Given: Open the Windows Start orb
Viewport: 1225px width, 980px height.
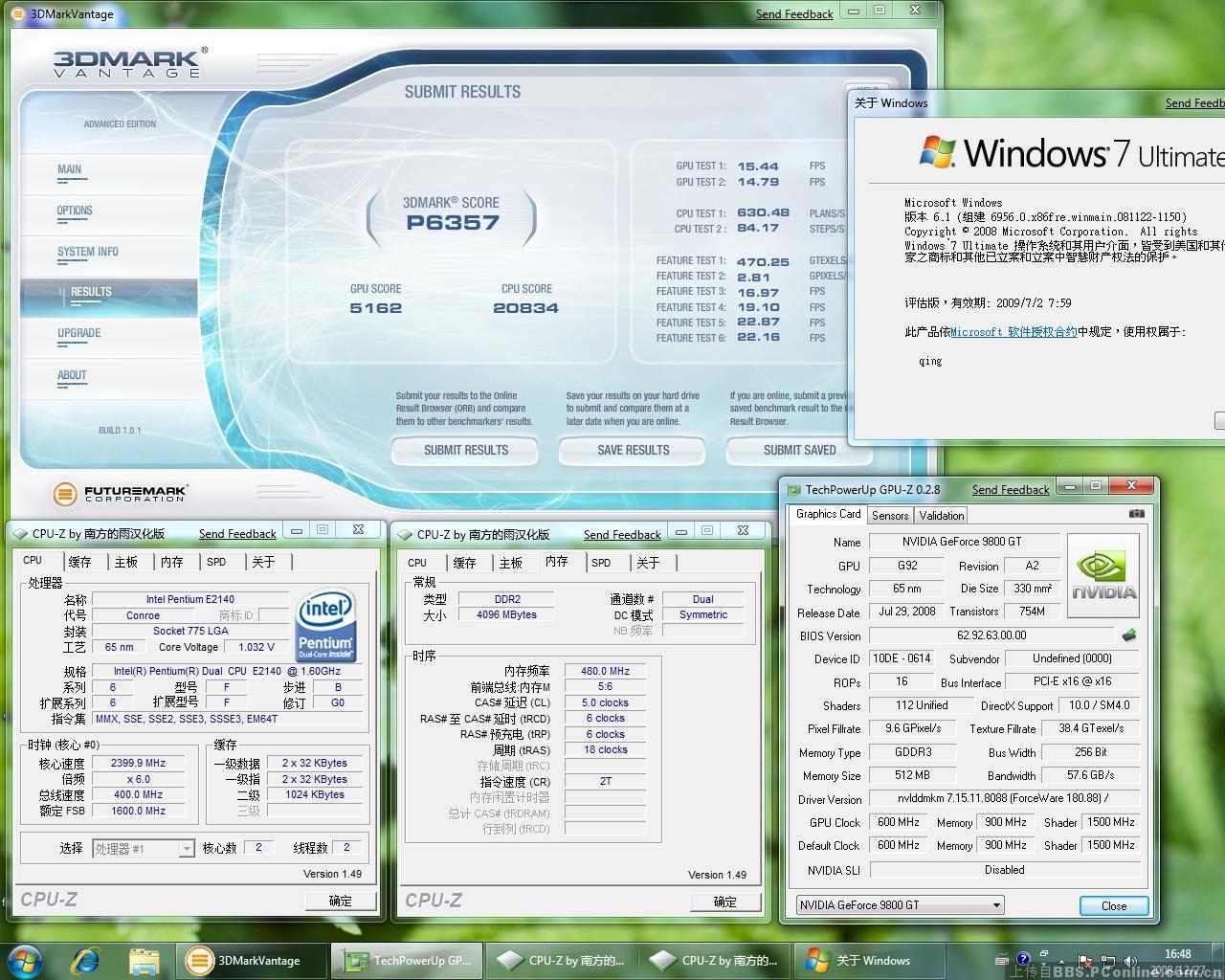Looking at the screenshot, I should pyautogui.click(x=26, y=960).
